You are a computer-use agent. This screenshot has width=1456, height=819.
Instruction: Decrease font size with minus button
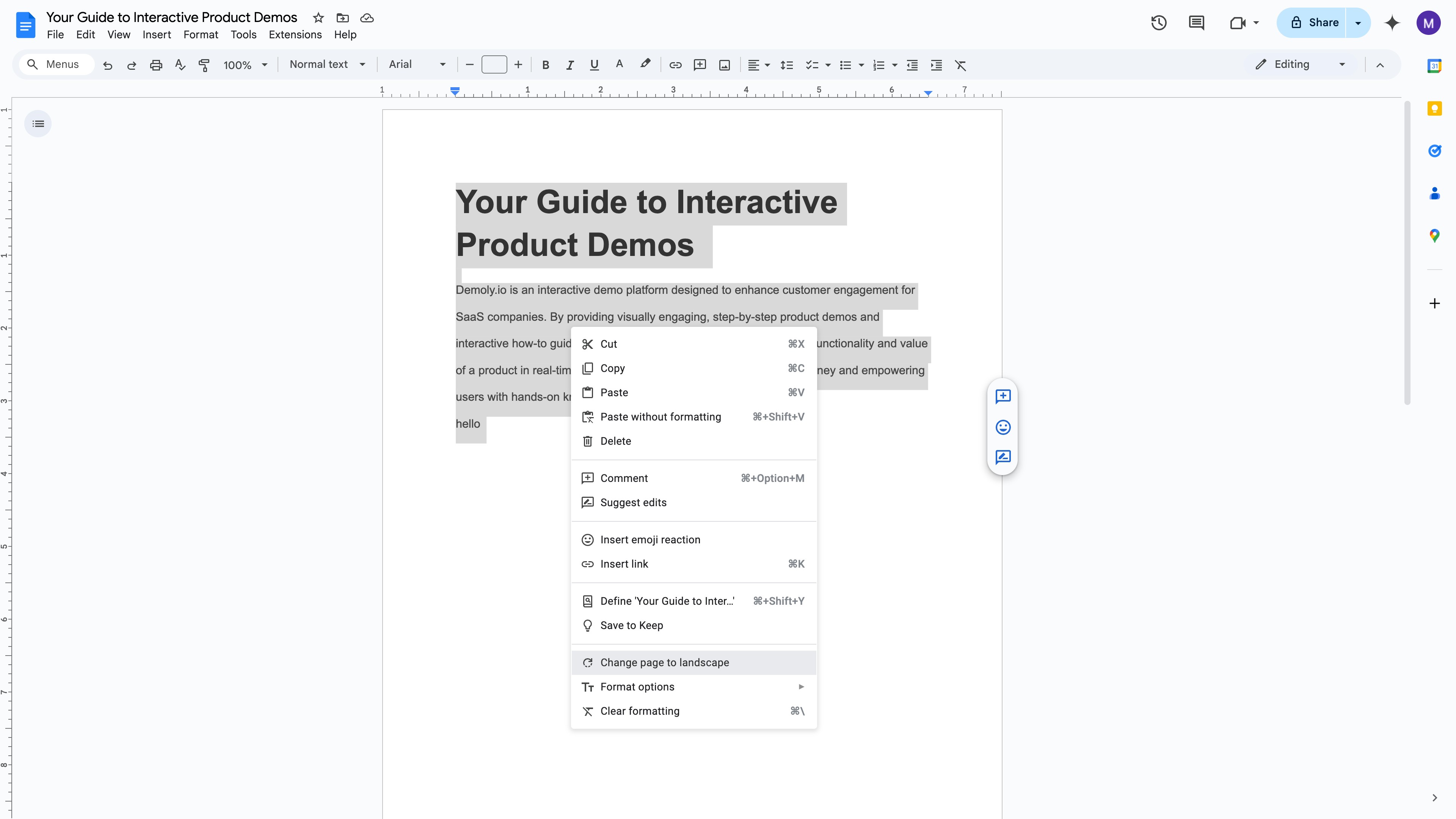click(x=469, y=65)
